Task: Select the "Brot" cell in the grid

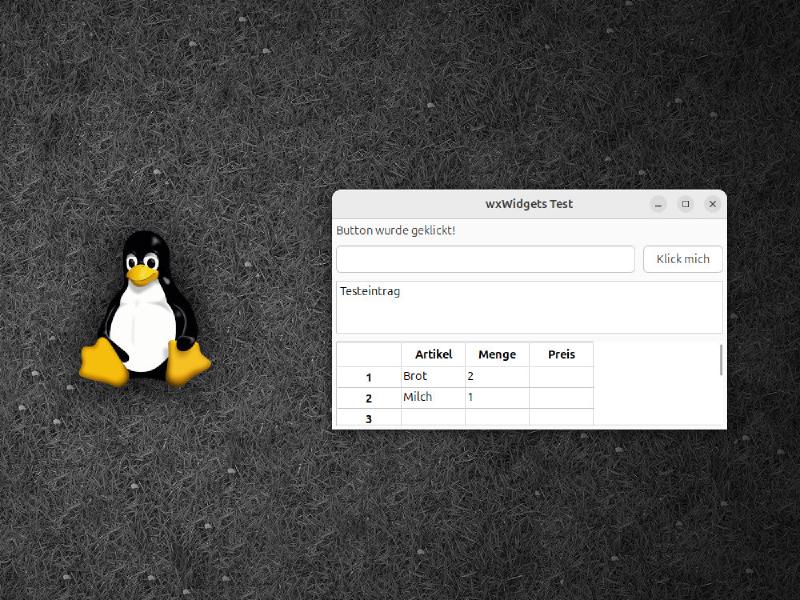Action: click(x=433, y=377)
